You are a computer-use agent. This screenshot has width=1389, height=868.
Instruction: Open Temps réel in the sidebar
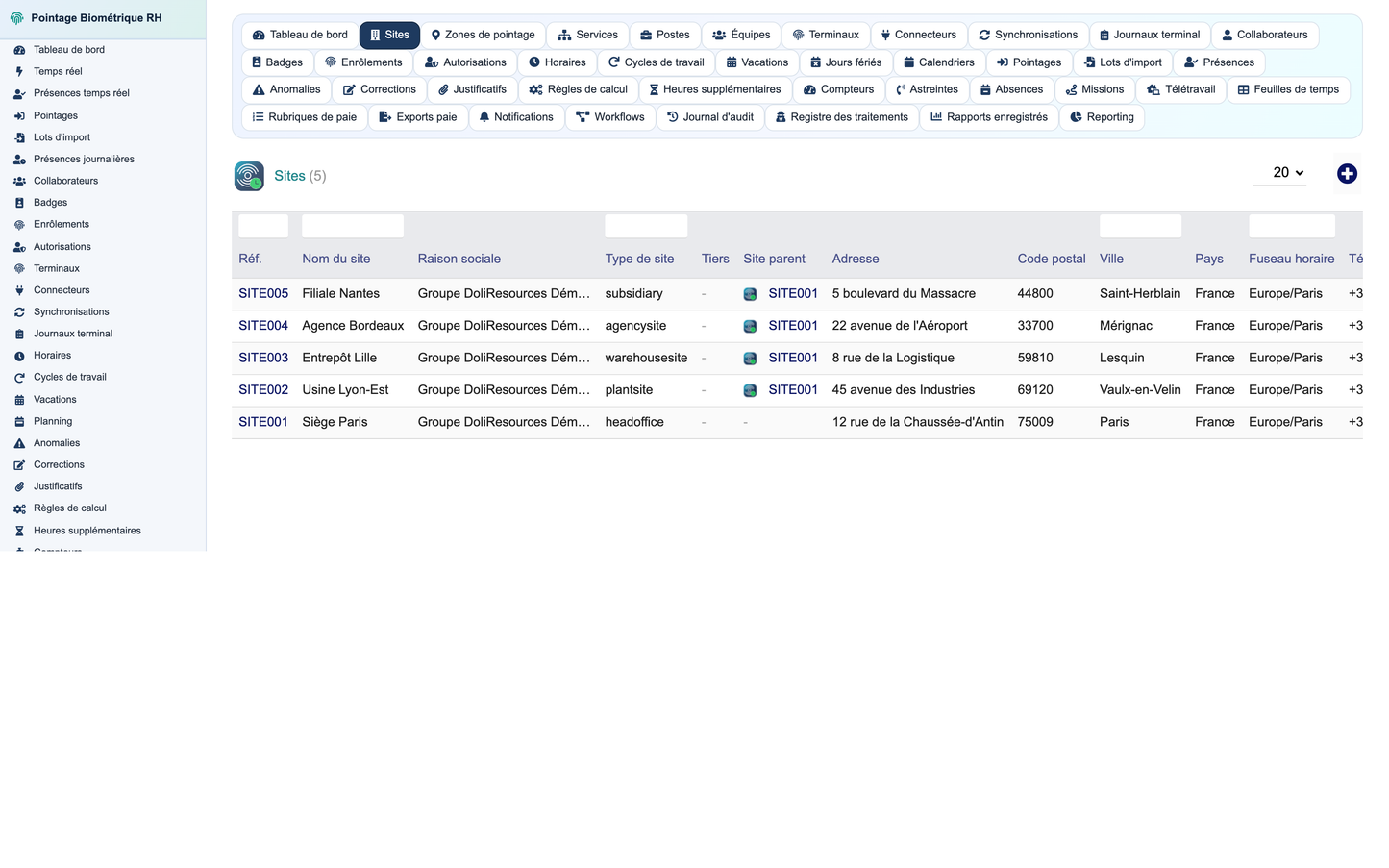pos(58,71)
